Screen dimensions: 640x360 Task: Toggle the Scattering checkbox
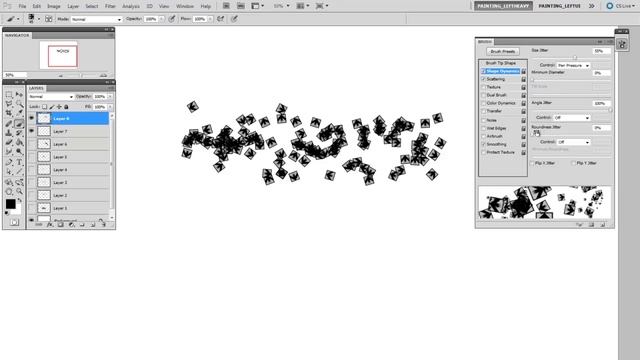tap(484, 79)
